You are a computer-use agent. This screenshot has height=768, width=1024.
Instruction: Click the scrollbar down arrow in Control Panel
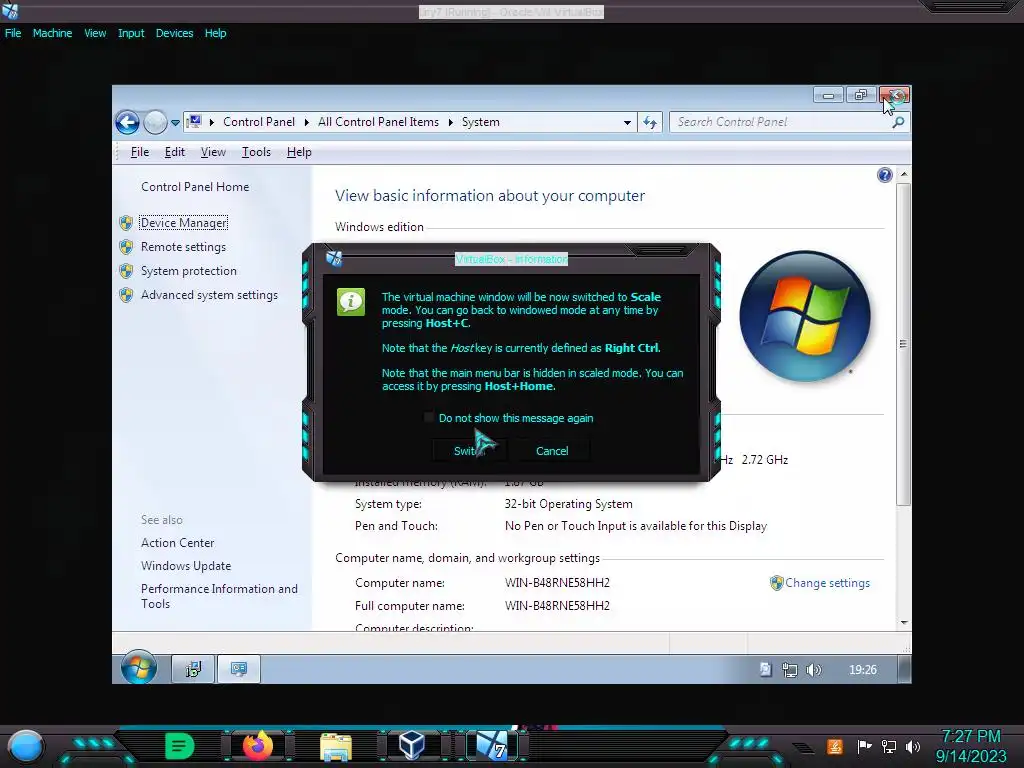(x=904, y=622)
